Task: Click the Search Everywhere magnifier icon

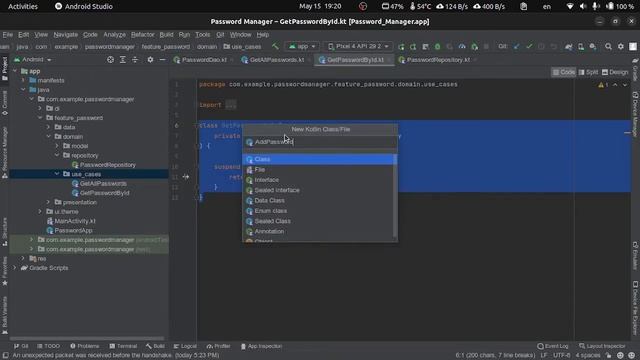Action: [608, 47]
